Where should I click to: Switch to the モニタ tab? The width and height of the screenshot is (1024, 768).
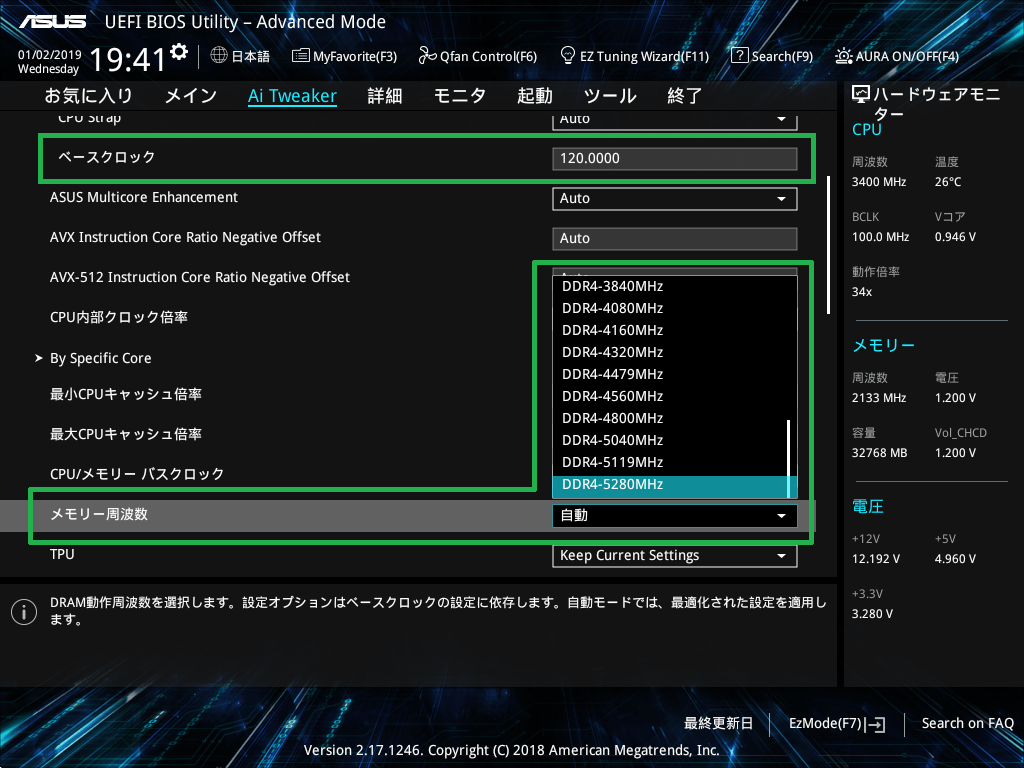pyautogui.click(x=459, y=96)
